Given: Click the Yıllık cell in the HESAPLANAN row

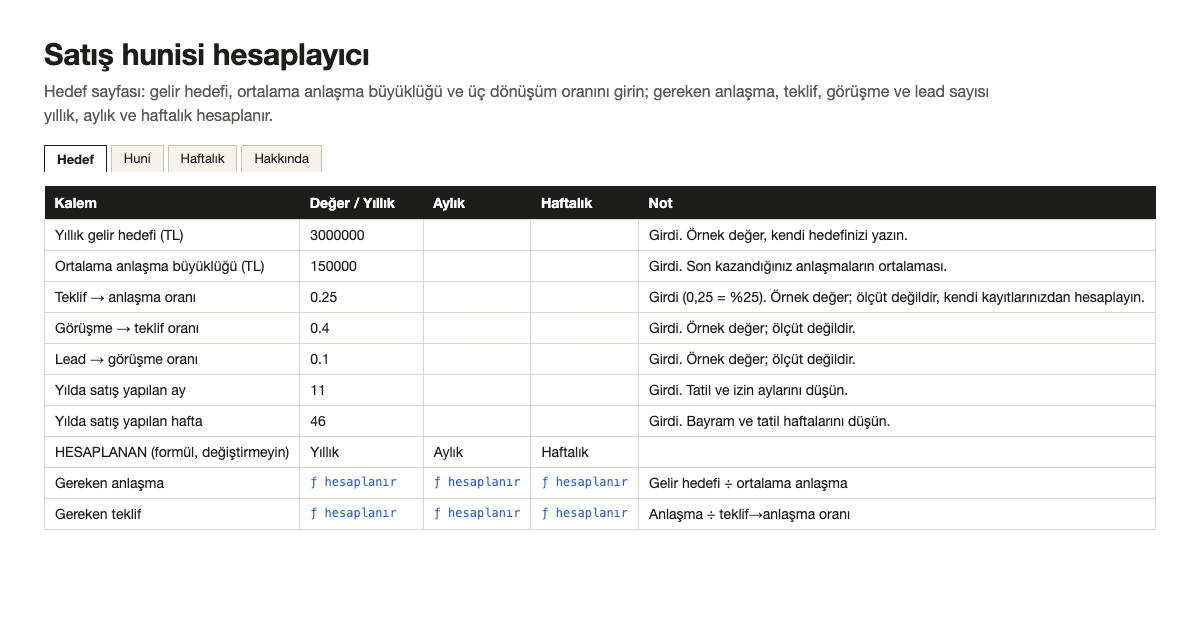Looking at the screenshot, I should coord(361,452).
